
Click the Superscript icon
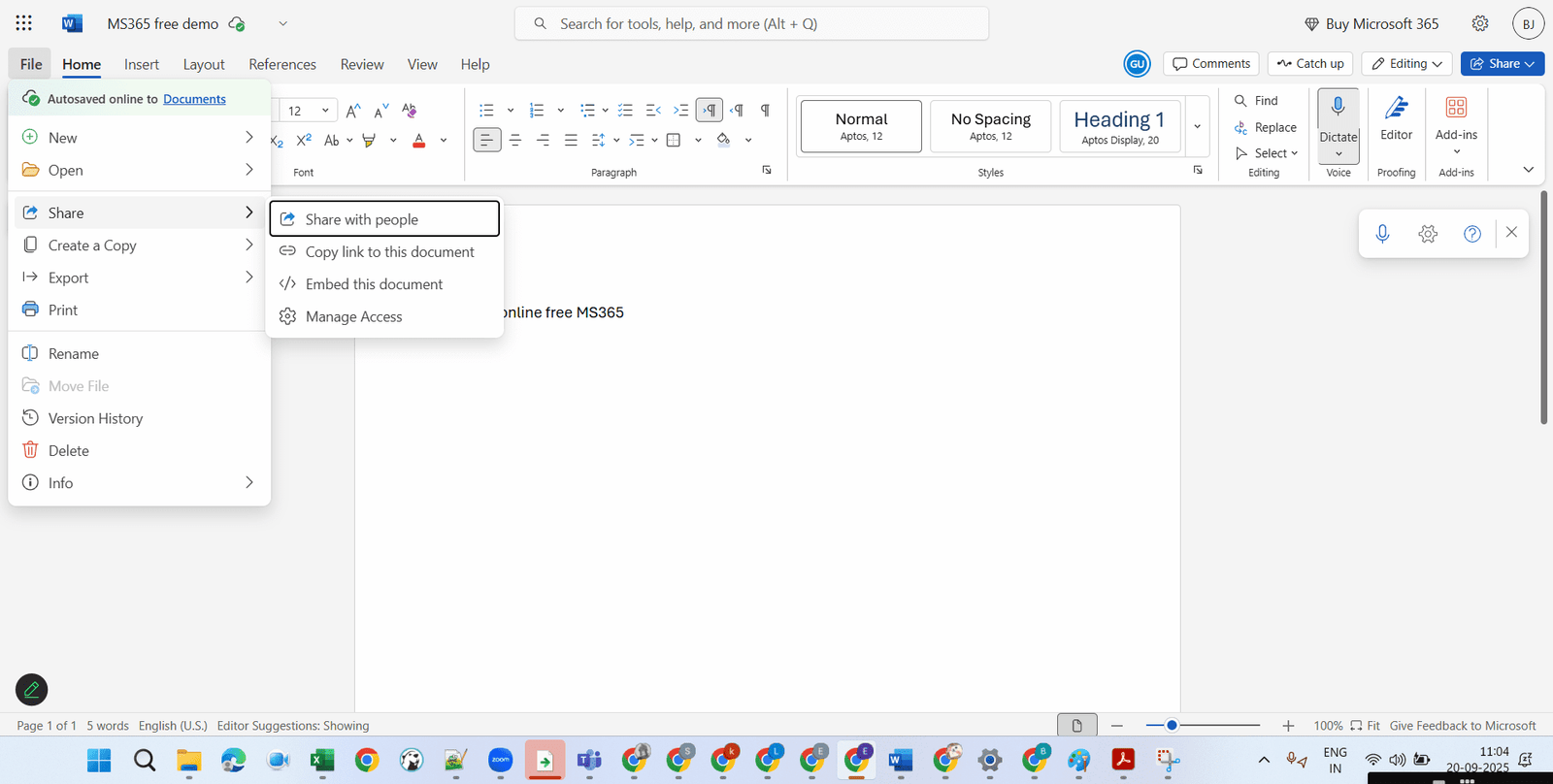pos(304,141)
